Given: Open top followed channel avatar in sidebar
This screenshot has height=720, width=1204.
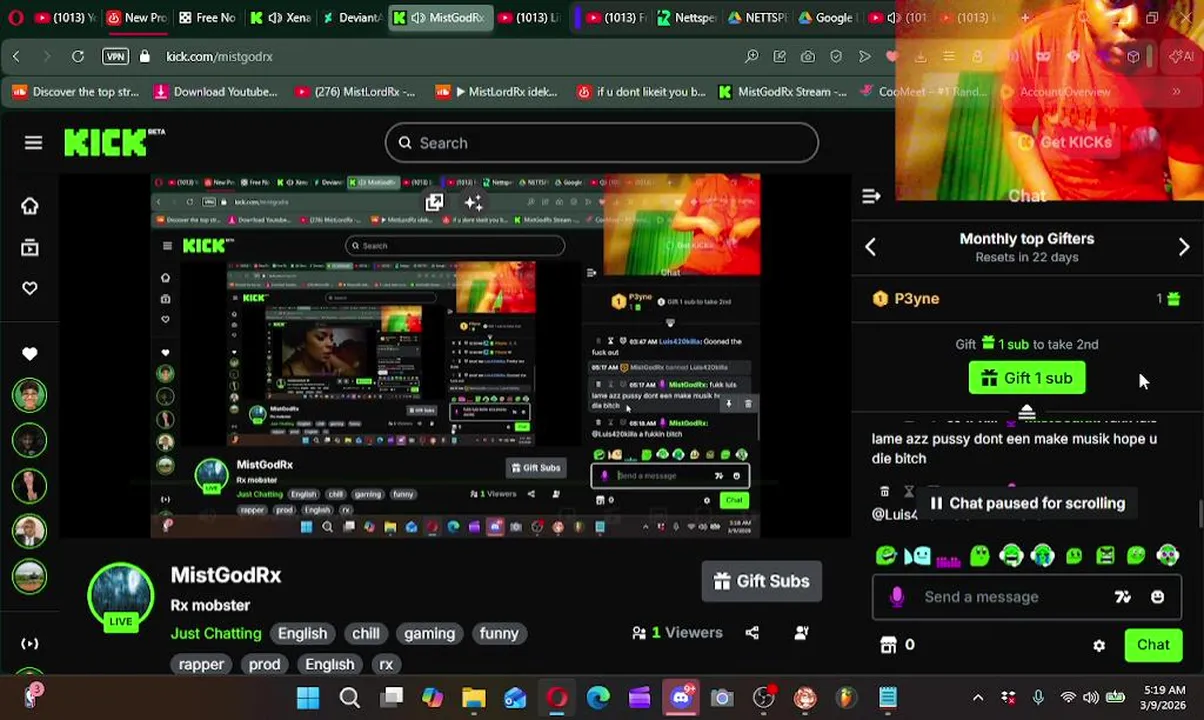Looking at the screenshot, I should point(29,395).
